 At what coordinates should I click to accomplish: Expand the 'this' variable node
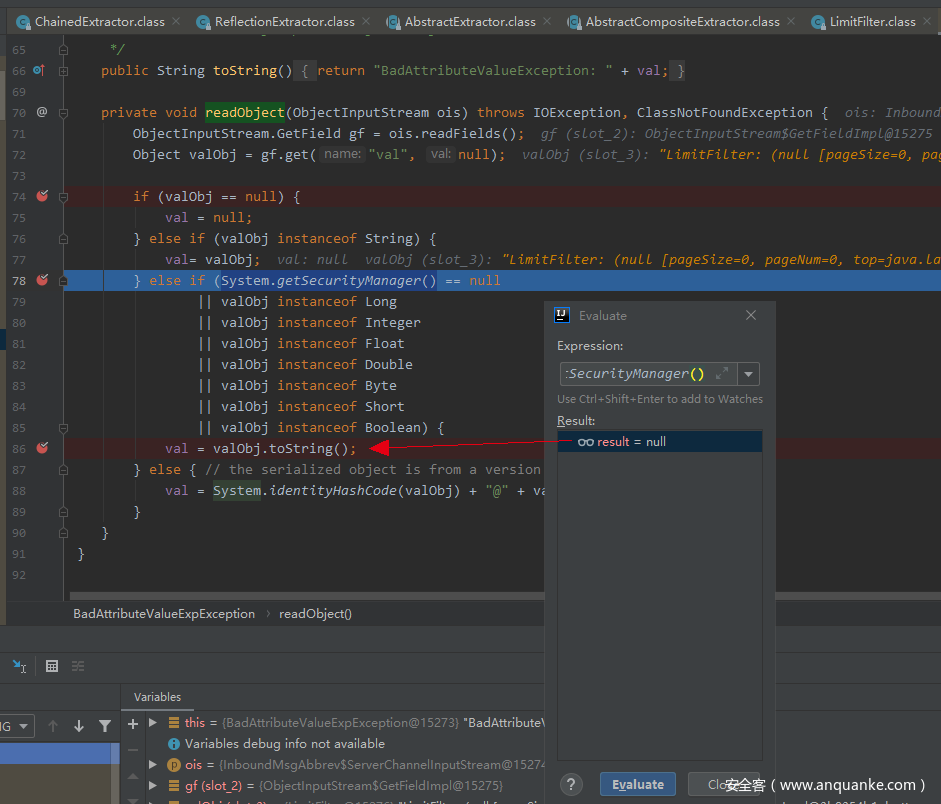pos(153,723)
